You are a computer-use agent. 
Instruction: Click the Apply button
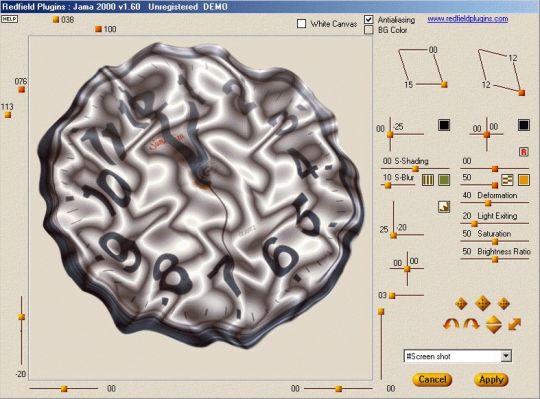click(491, 379)
